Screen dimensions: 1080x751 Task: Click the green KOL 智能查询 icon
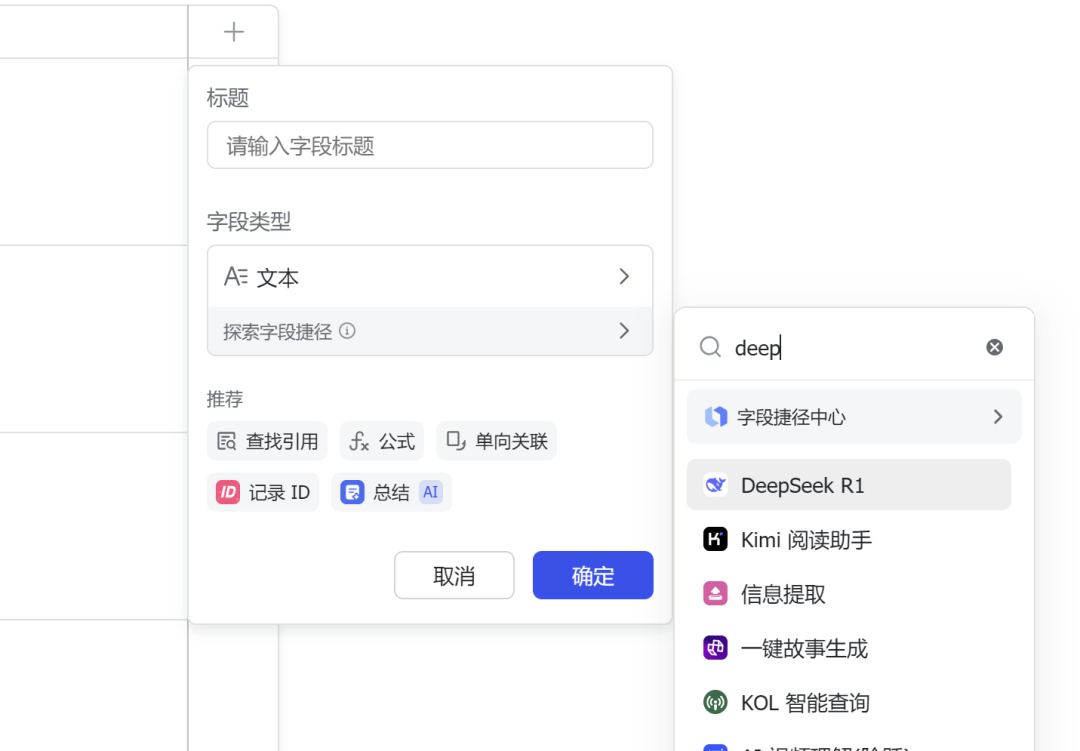coord(716,702)
